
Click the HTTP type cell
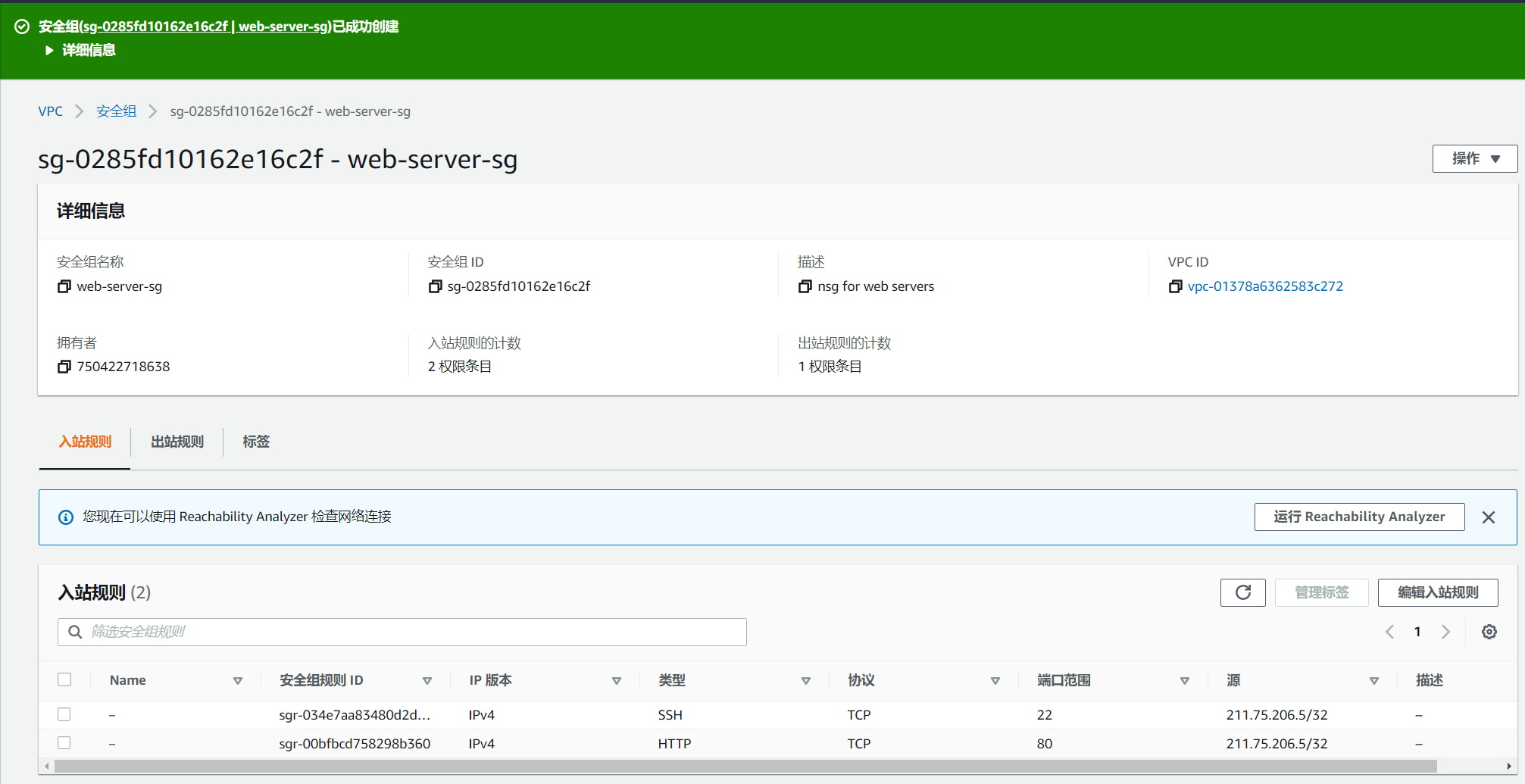tap(674, 744)
